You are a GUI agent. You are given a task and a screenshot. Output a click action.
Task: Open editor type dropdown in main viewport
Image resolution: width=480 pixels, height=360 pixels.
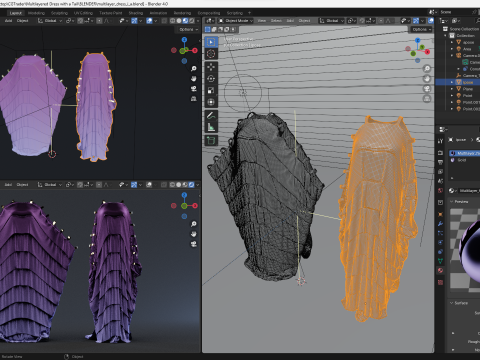tap(210, 21)
